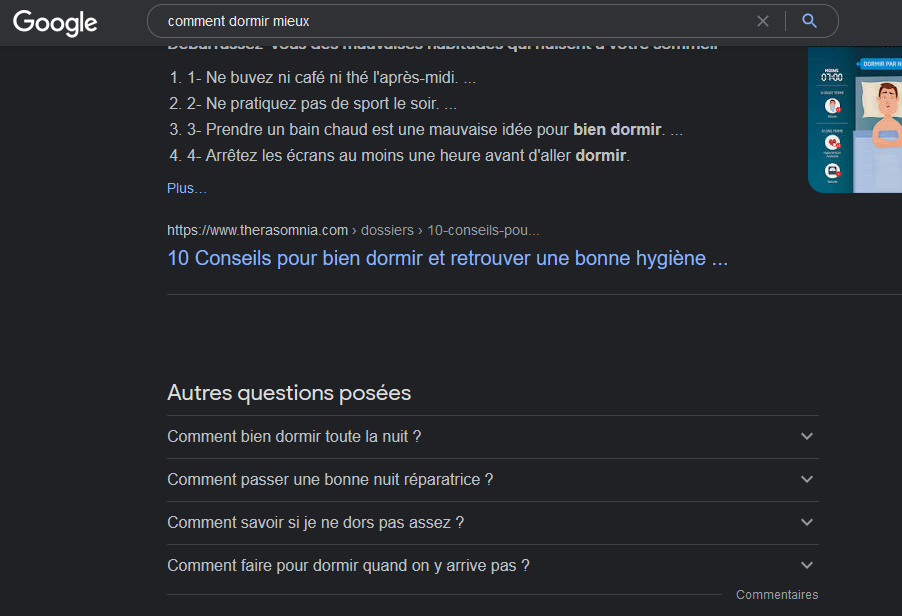
Task: Click the magnifying glass search icon
Action: pyautogui.click(x=809, y=21)
